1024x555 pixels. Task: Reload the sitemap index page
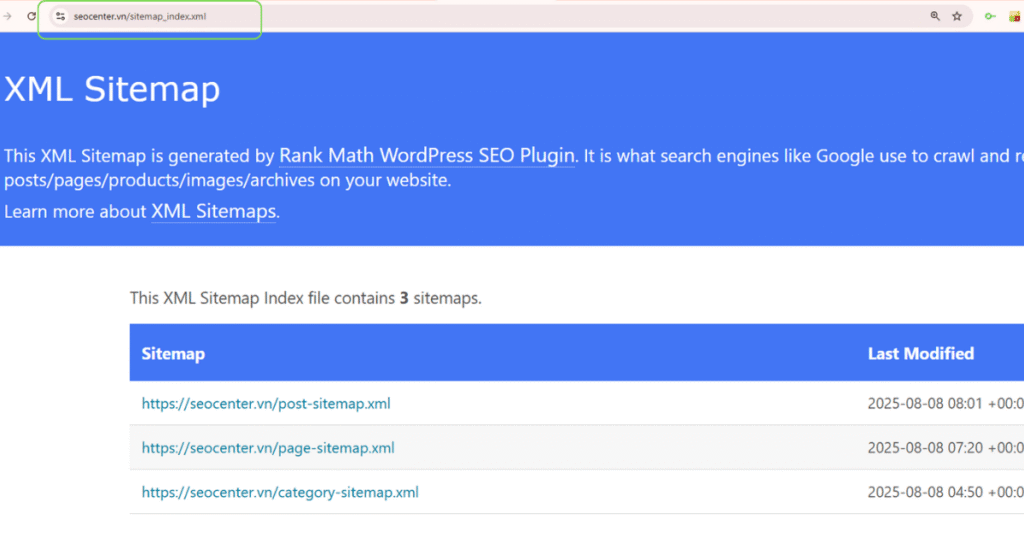pyautogui.click(x=31, y=16)
